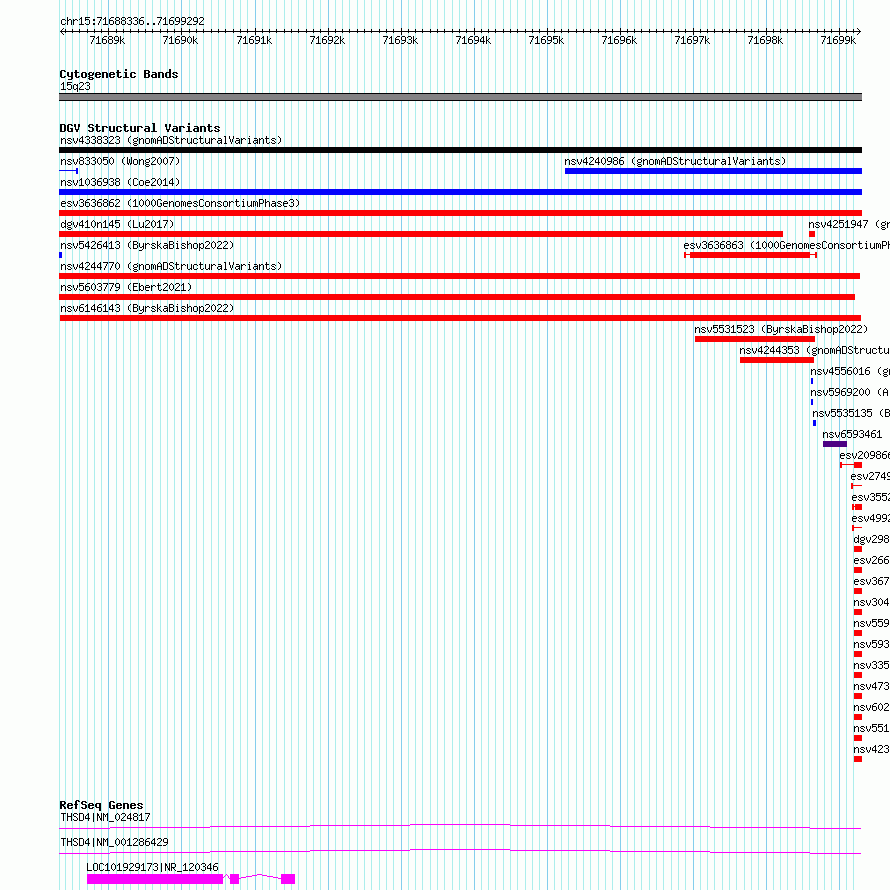Open the DGV Structural Variants track title

point(140,128)
